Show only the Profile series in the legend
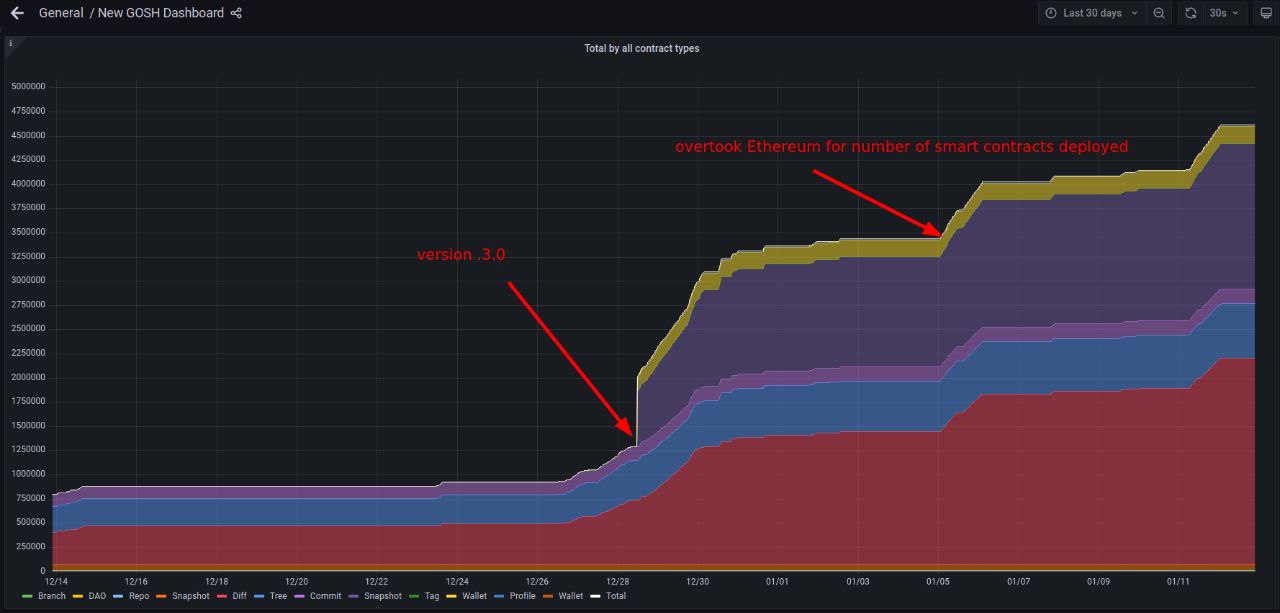The image size is (1280, 613). pos(522,596)
